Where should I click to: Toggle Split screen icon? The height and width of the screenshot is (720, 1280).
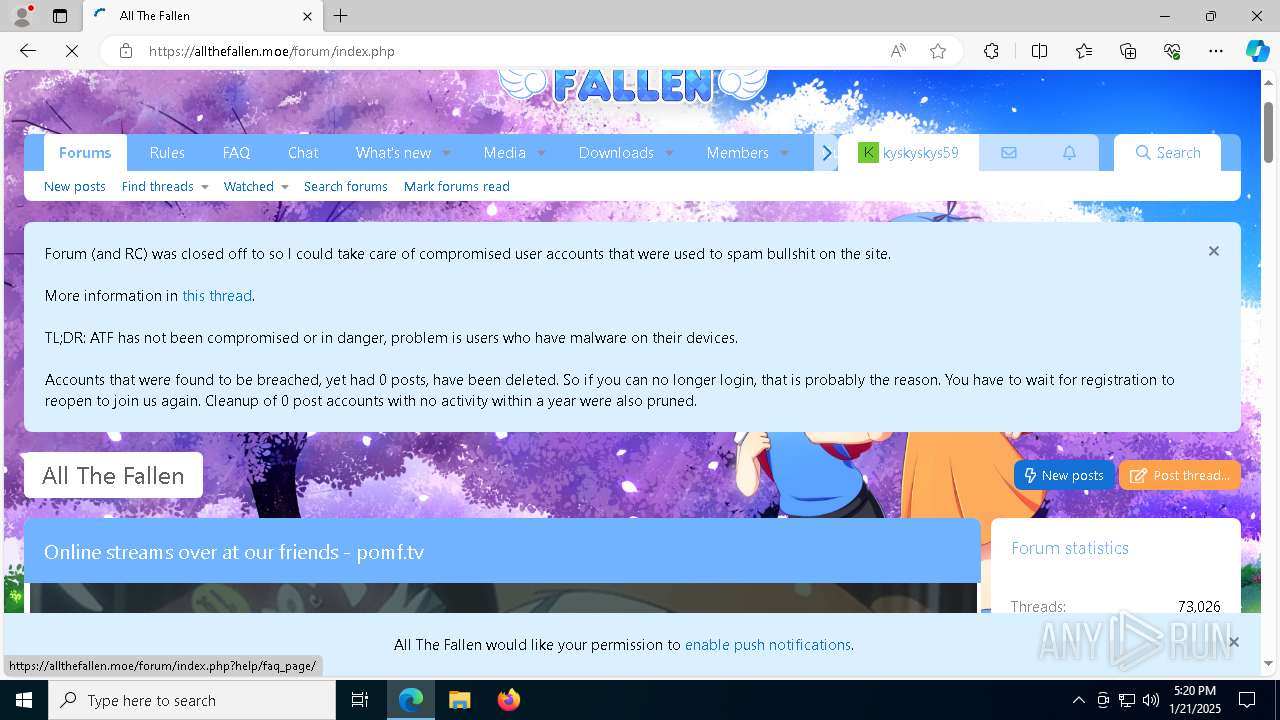[x=1039, y=51]
